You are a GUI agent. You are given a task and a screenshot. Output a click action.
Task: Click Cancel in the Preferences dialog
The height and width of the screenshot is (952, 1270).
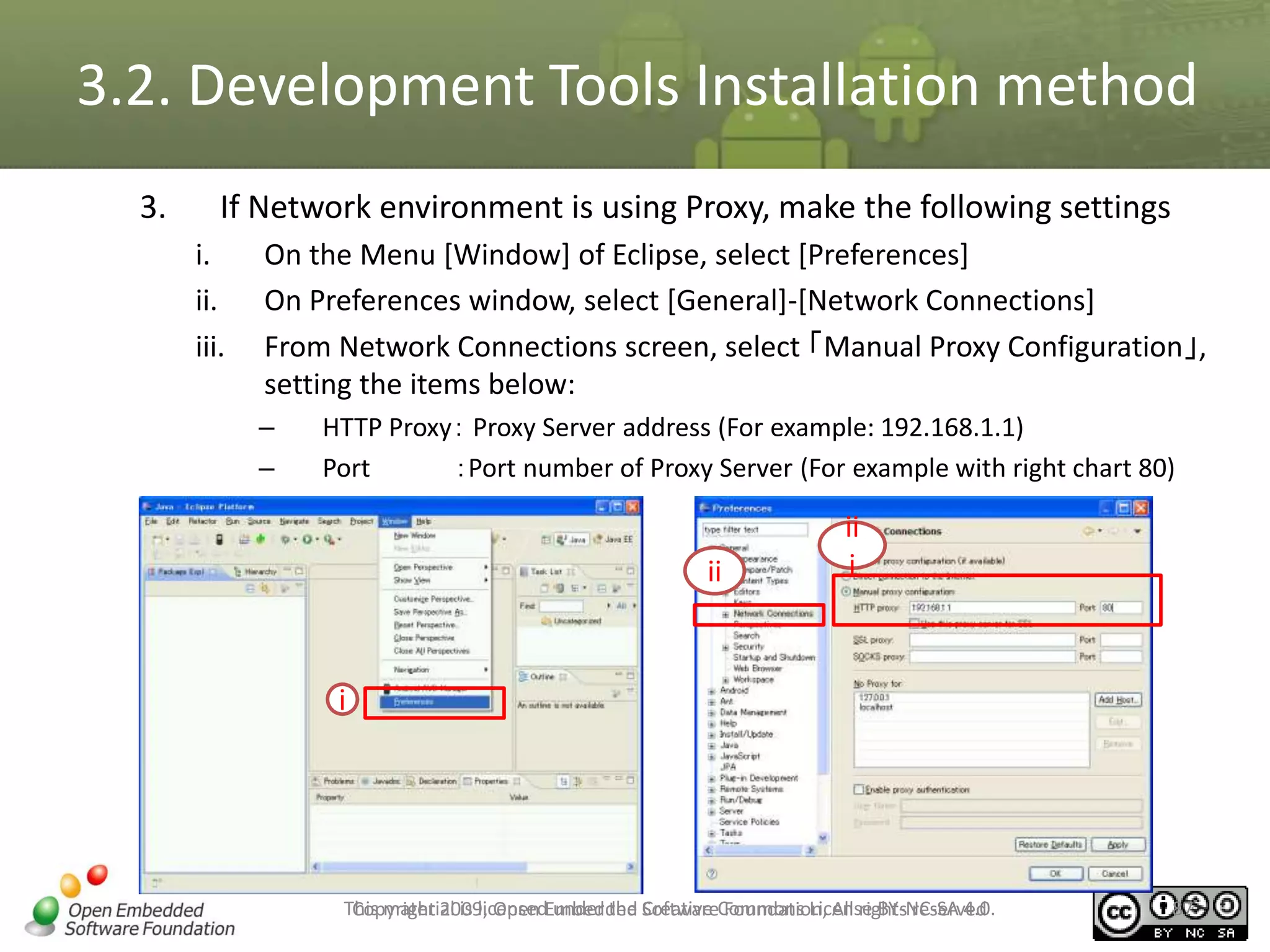click(x=1115, y=873)
